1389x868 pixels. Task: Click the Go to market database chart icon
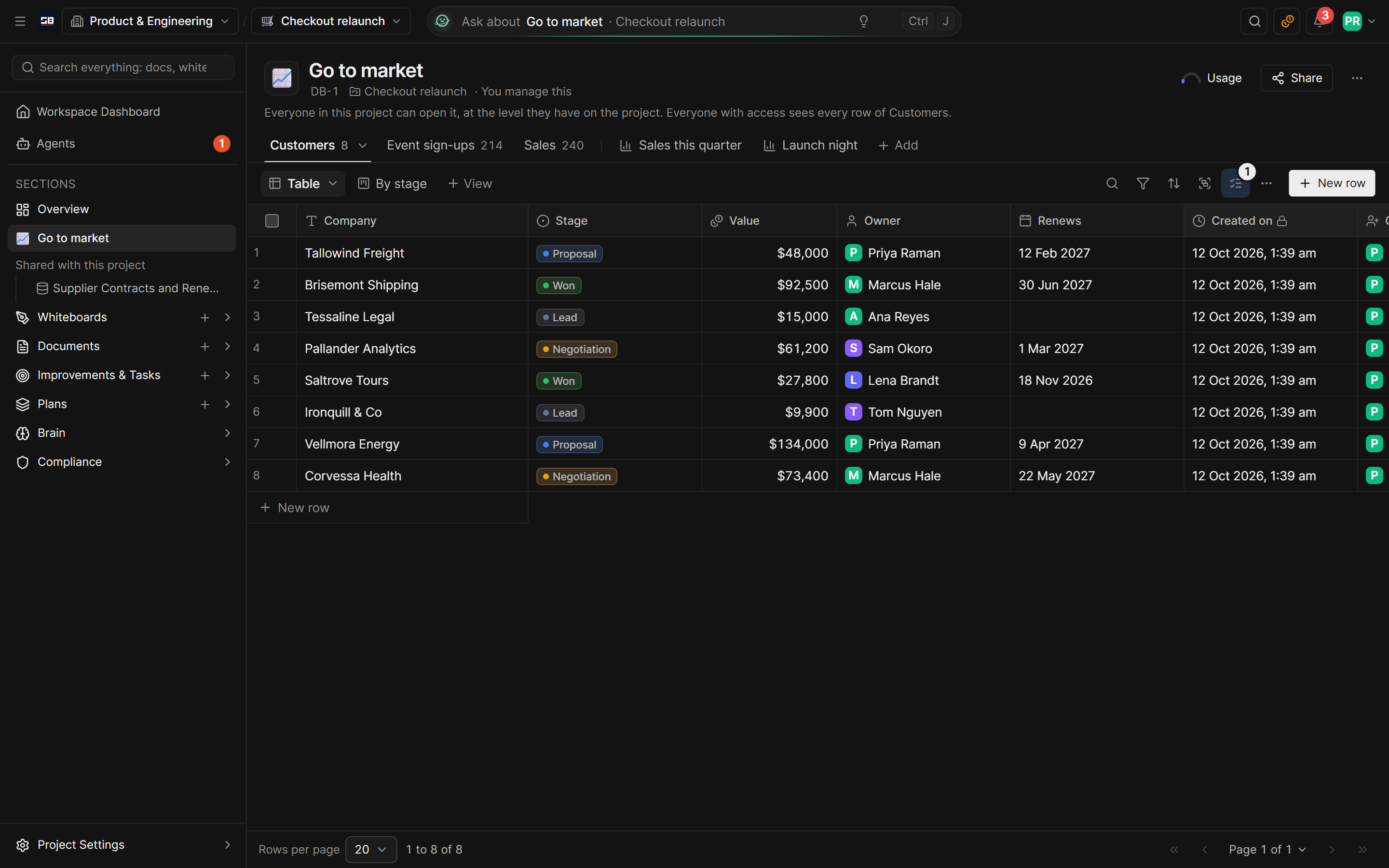coord(281,78)
